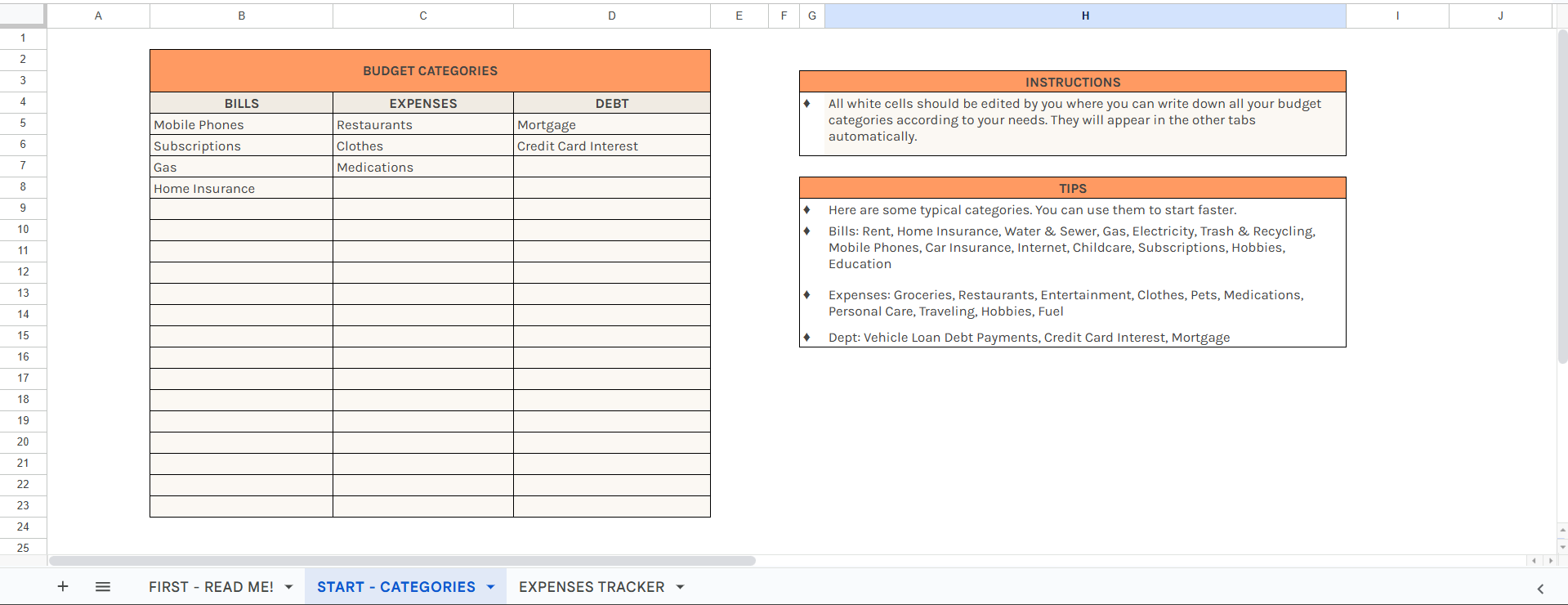Open the FIRST - READ ME! tab menu arrow
This screenshot has width=1568, height=605.
tap(288, 587)
